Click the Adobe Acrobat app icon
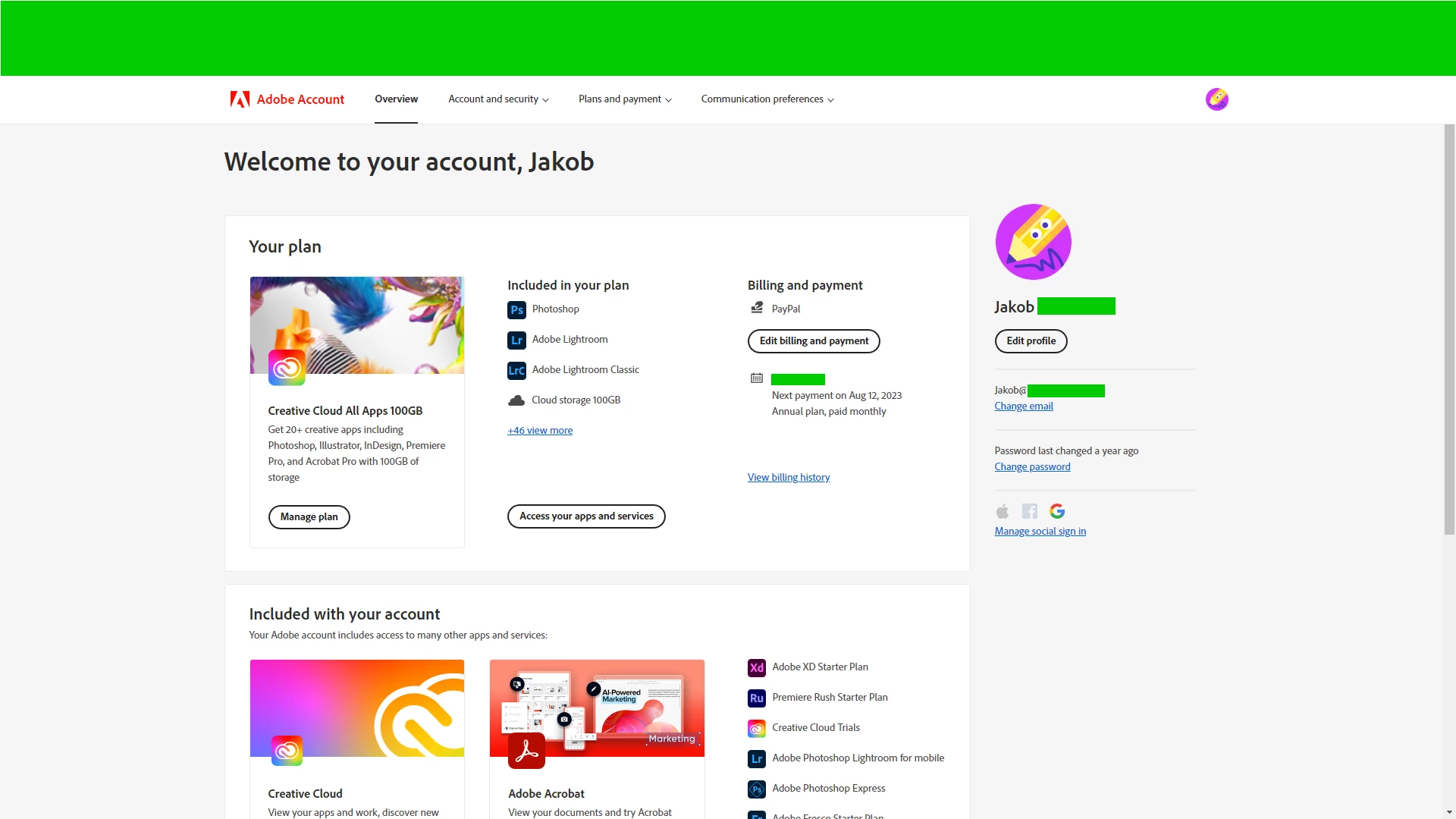Viewport: 1456px width, 819px height. [x=526, y=751]
